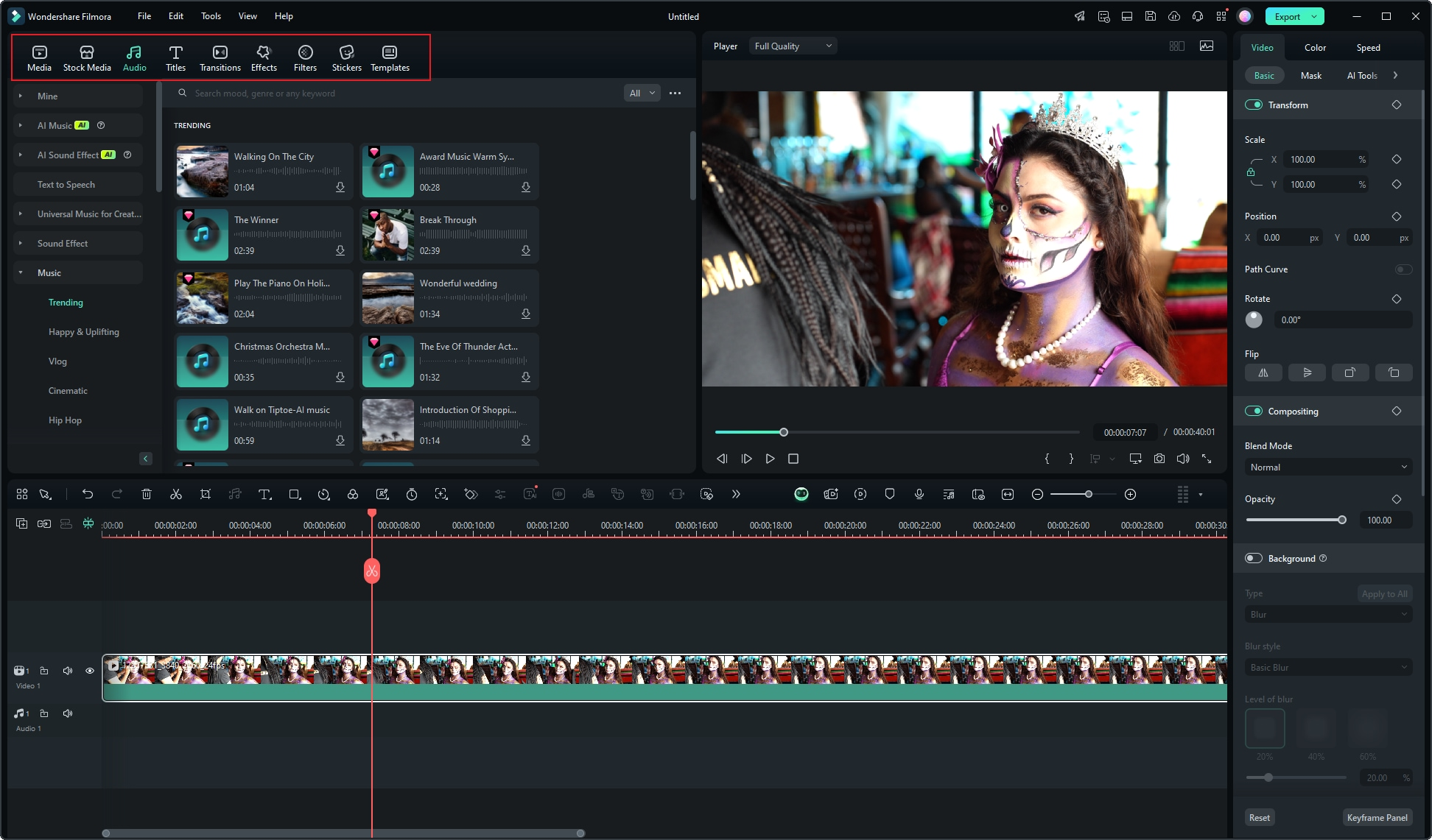Zoom in the timeline with plus icon
The width and height of the screenshot is (1432, 840).
coord(1131,494)
